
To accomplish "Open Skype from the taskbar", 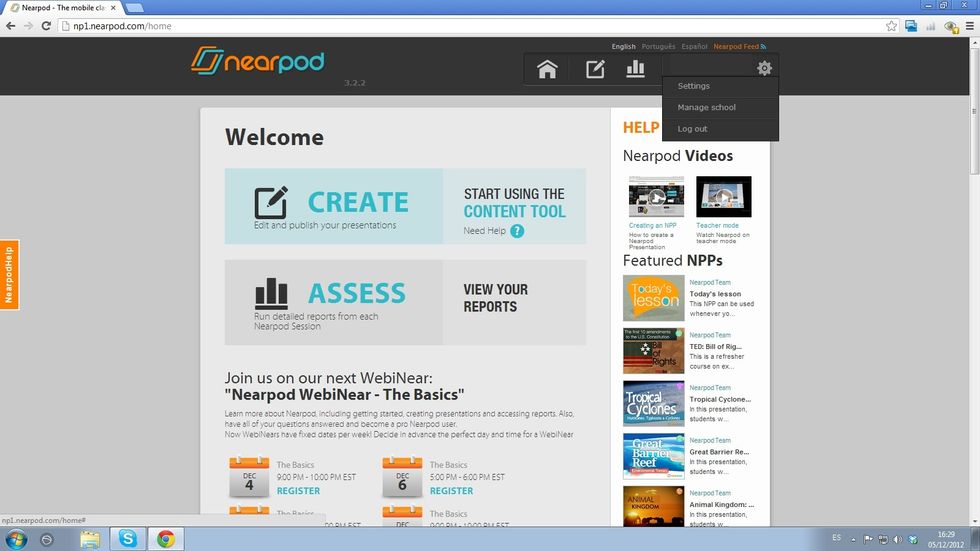I will [128, 539].
